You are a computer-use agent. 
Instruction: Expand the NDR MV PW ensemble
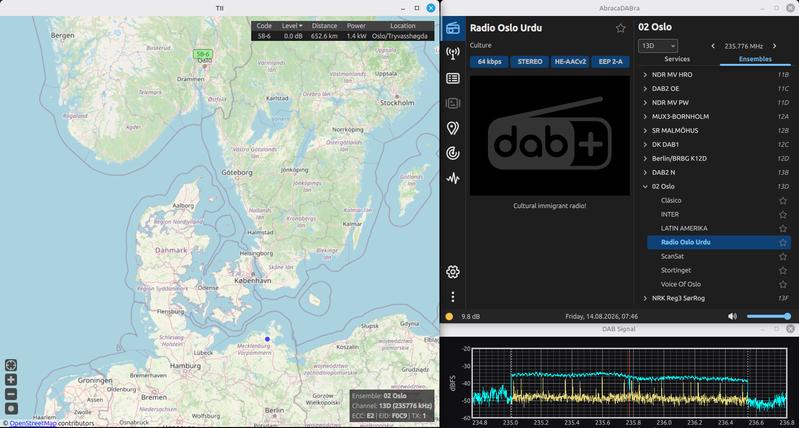click(x=645, y=102)
